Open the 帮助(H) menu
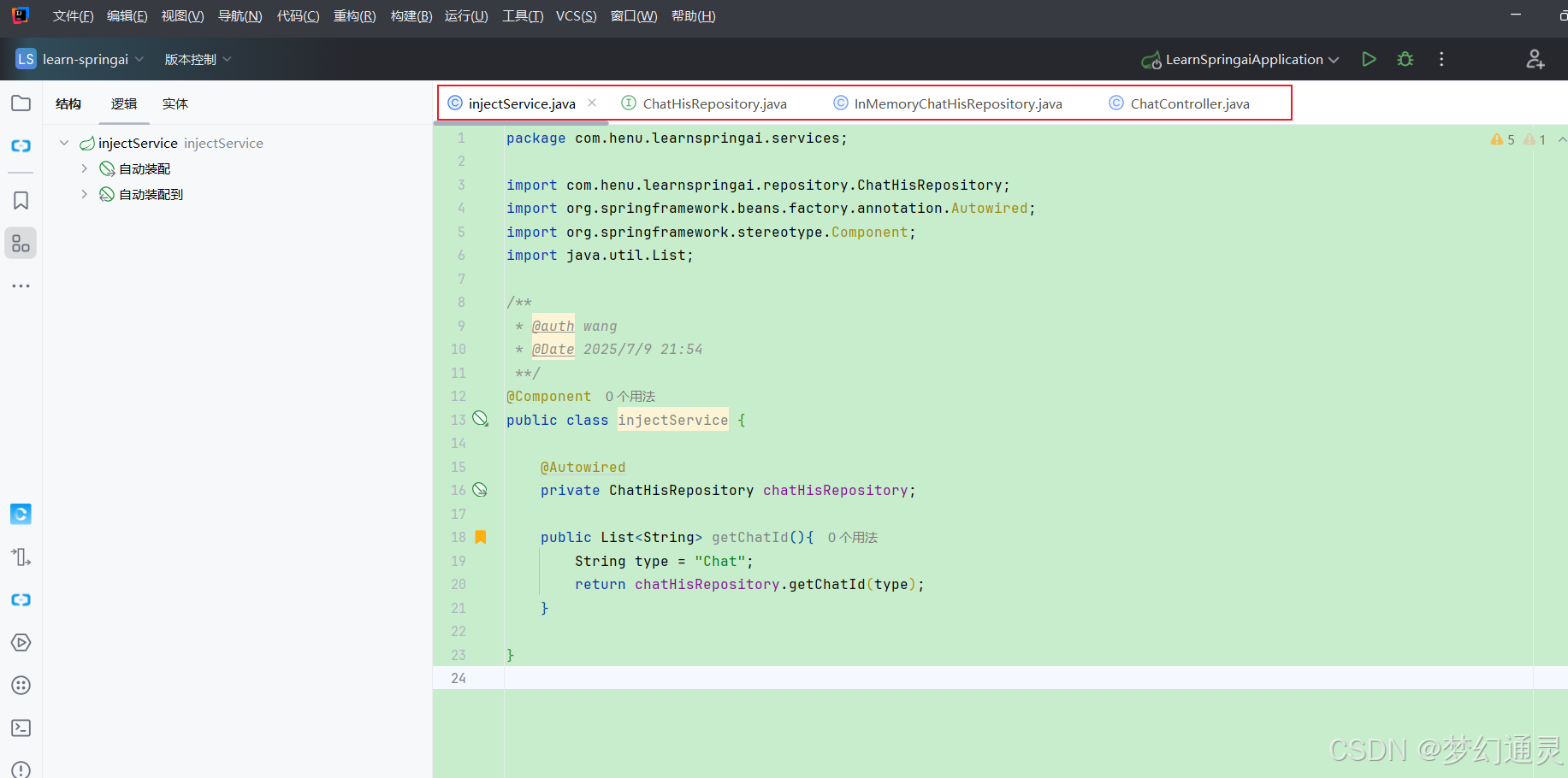The height and width of the screenshot is (778, 1568). (693, 16)
